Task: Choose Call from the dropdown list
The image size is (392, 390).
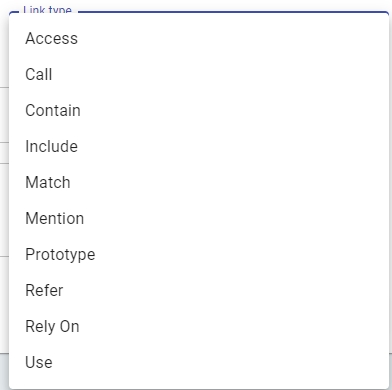Action: point(199,74)
